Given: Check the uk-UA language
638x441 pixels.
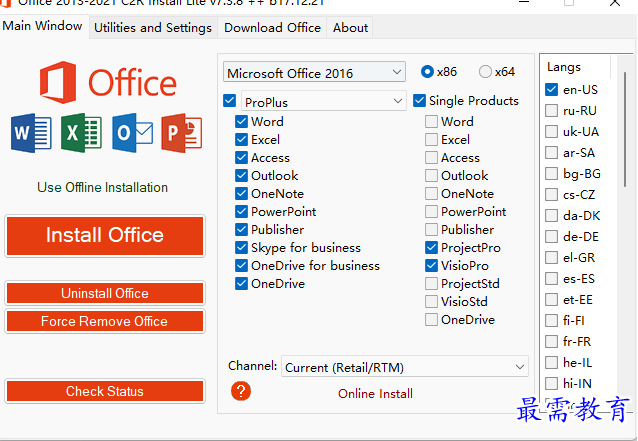Looking at the screenshot, I should [551, 131].
